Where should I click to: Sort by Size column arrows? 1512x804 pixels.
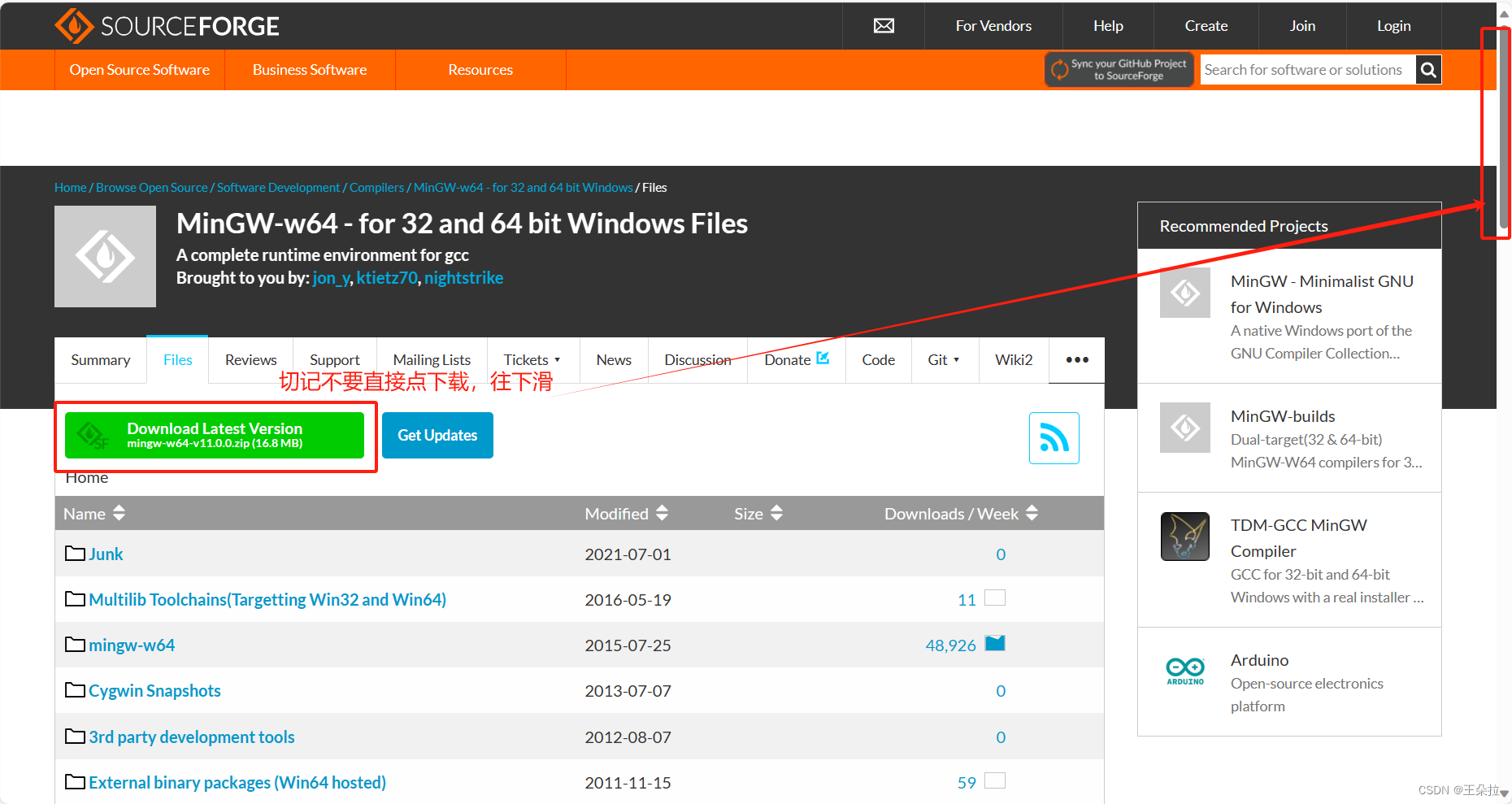pyautogui.click(x=776, y=513)
